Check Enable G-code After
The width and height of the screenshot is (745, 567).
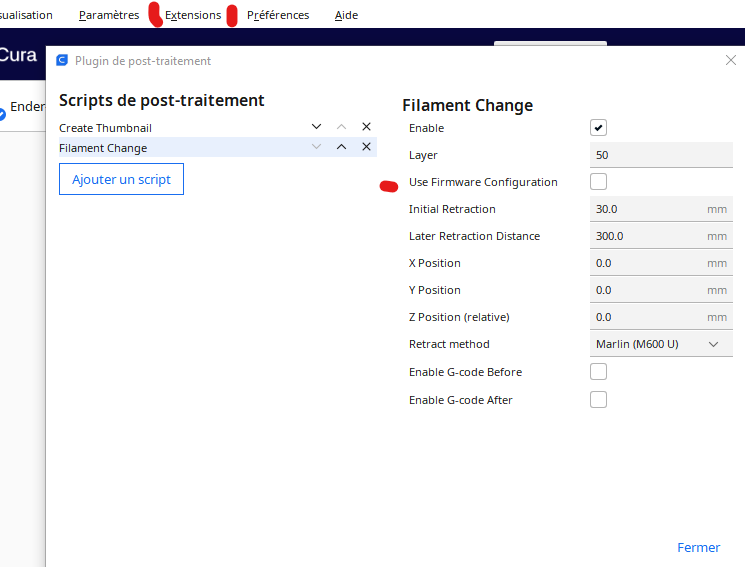click(598, 400)
